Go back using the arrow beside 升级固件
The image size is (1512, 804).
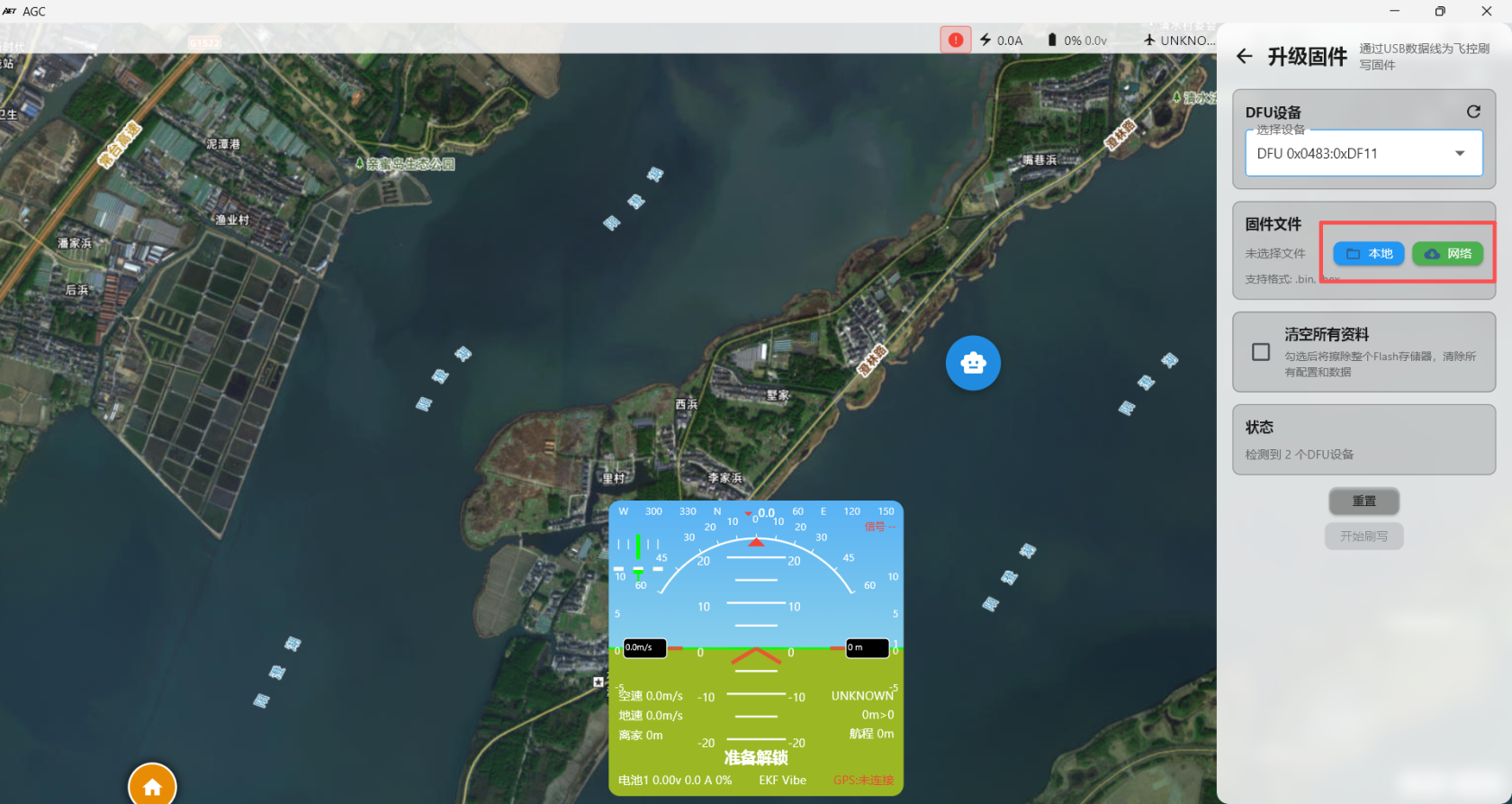[1245, 57]
